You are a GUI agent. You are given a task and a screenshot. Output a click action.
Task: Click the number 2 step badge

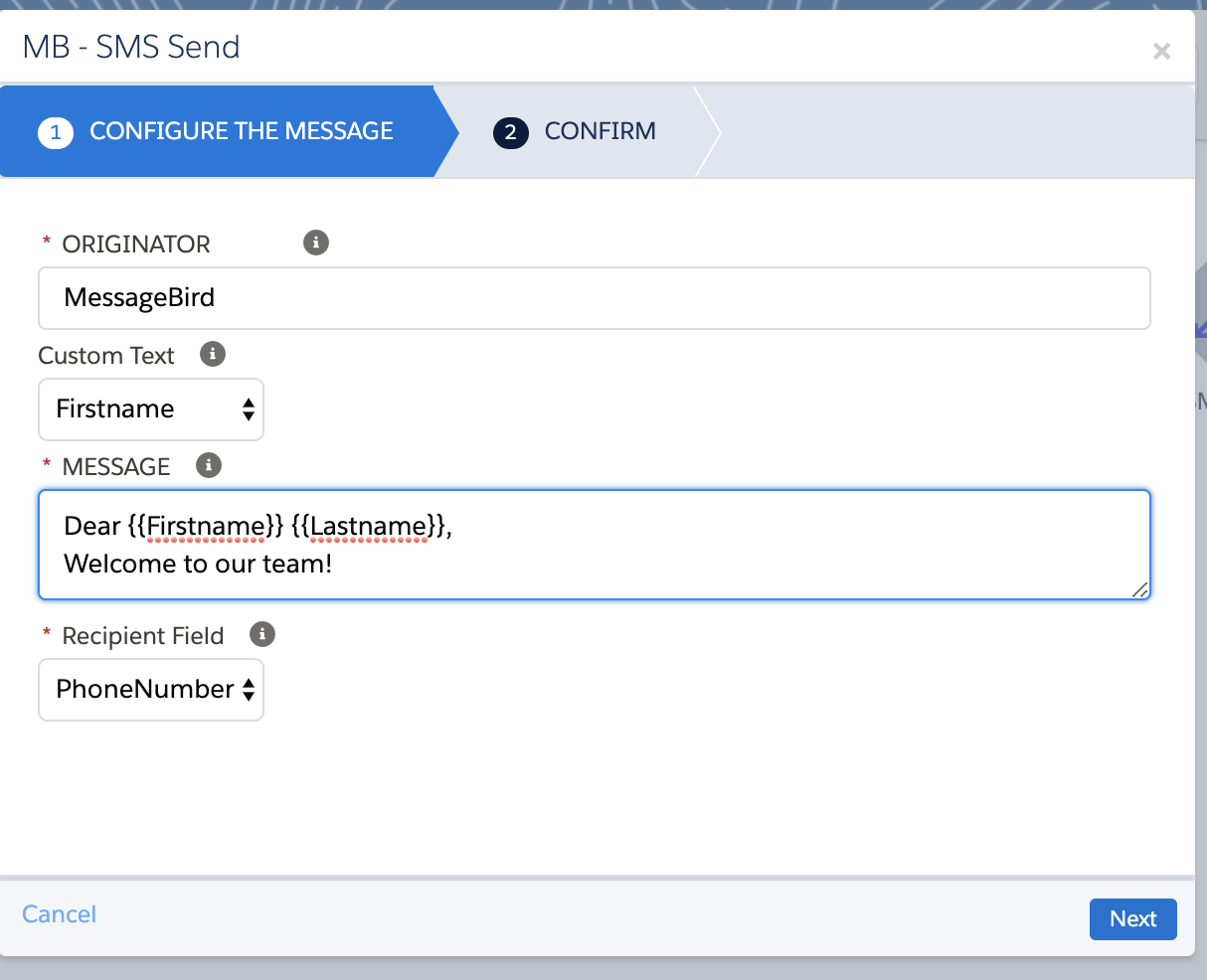click(510, 132)
